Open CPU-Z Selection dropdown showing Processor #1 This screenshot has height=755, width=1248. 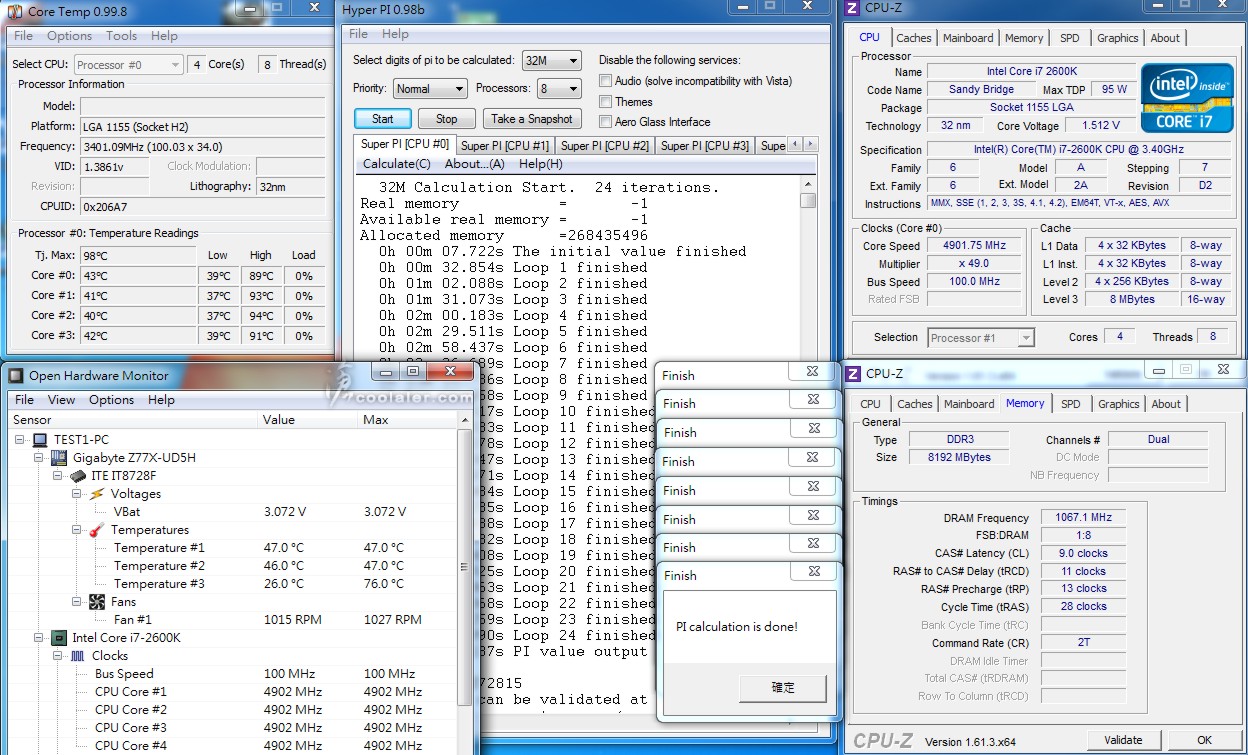(x=981, y=338)
